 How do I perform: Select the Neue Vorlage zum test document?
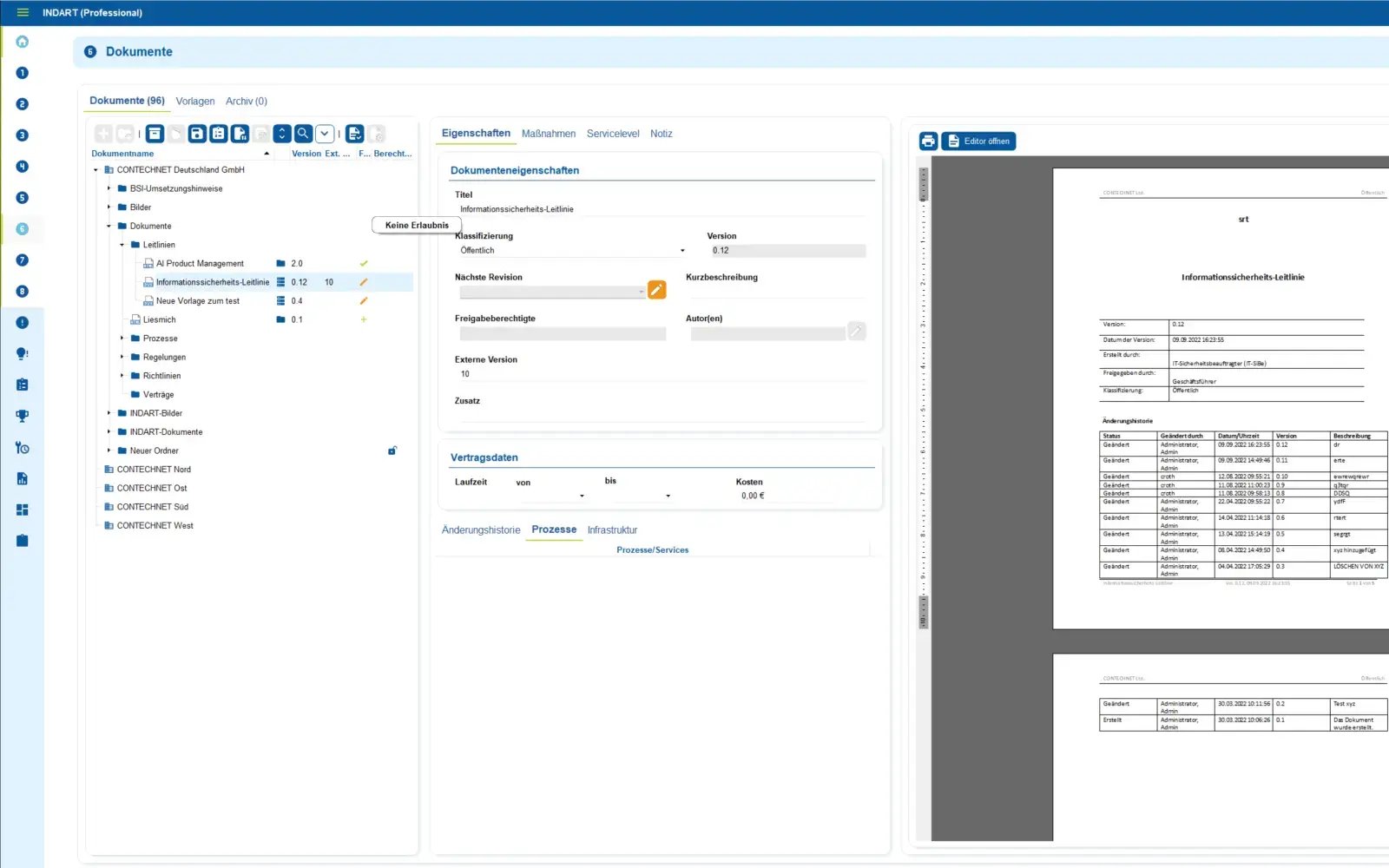click(x=198, y=301)
